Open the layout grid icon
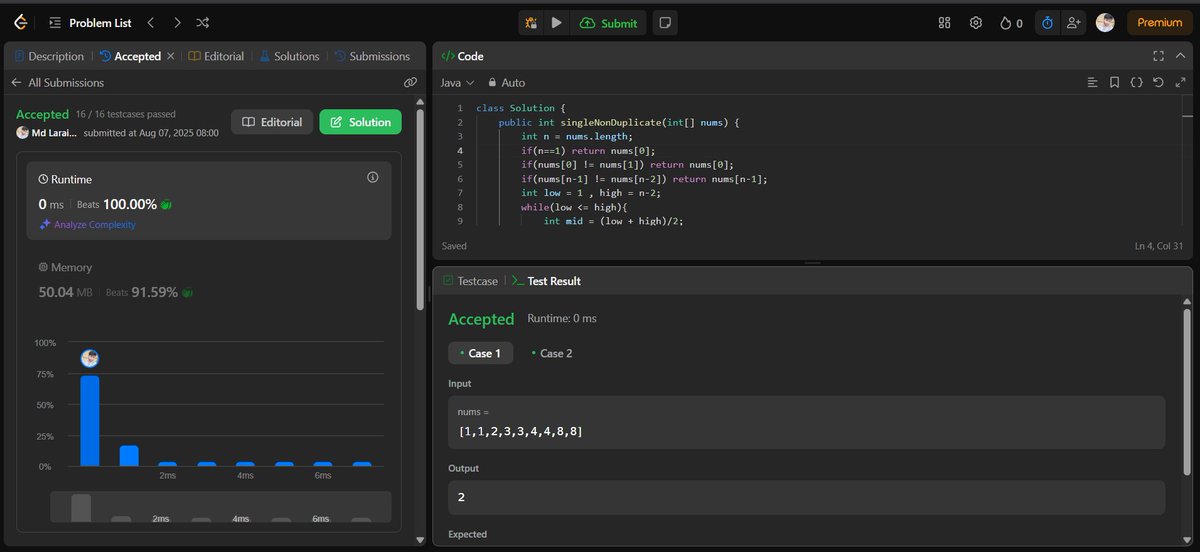This screenshot has height=552, width=1200. tap(945, 22)
